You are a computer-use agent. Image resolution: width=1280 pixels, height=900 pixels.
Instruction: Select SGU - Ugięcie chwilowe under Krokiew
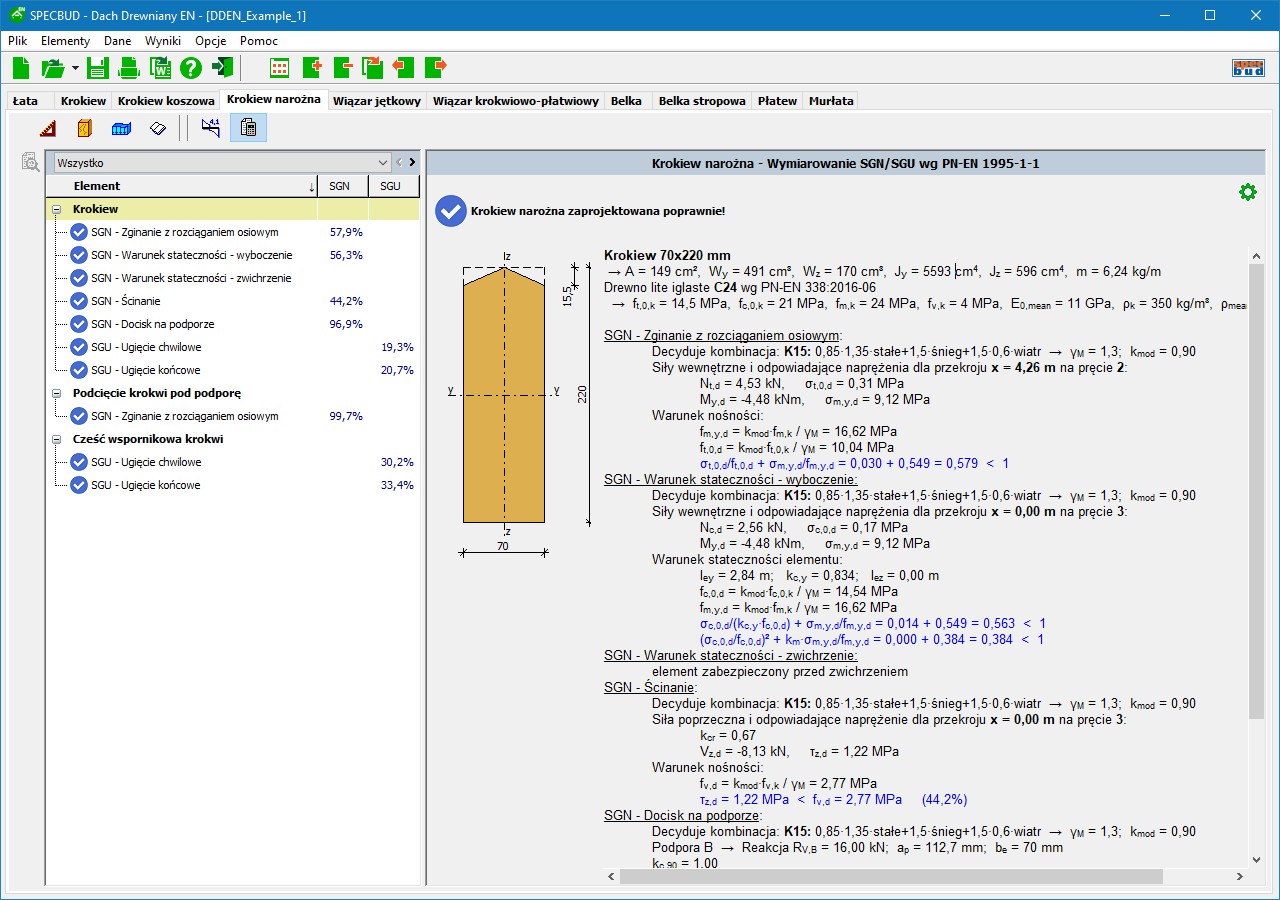tap(145, 347)
